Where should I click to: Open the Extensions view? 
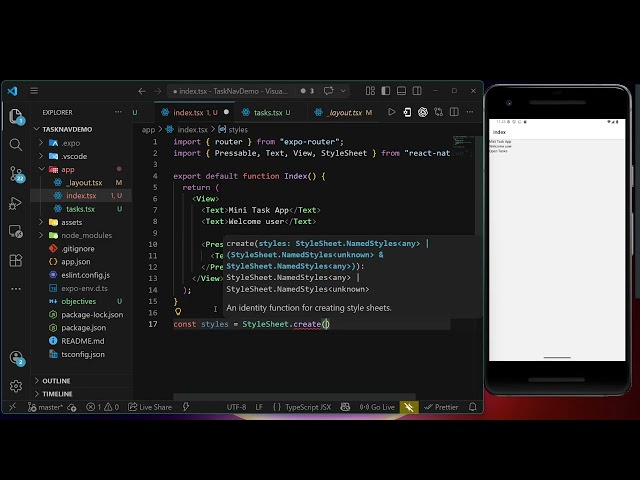(x=16, y=260)
